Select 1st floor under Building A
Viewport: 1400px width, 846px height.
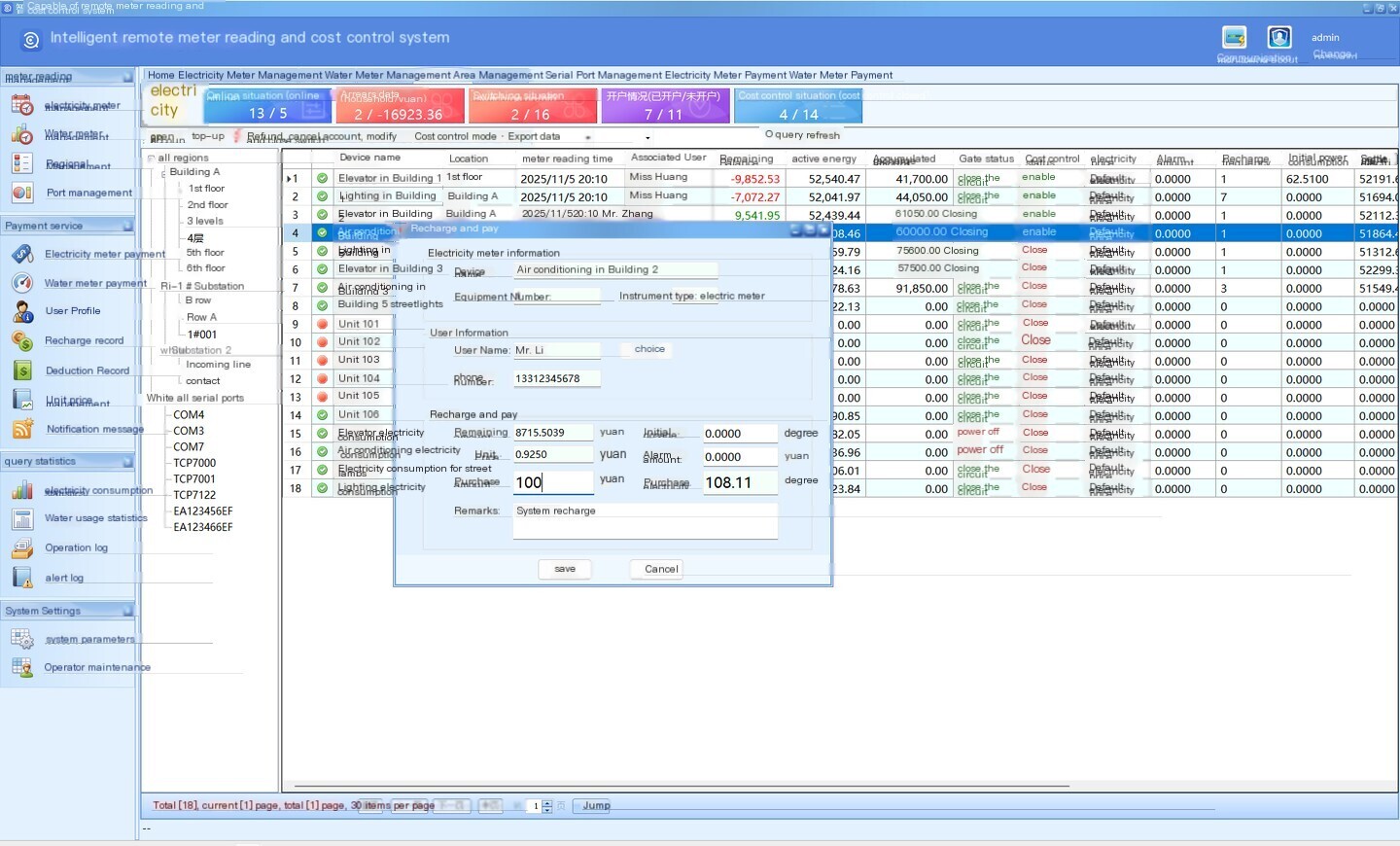coord(206,189)
